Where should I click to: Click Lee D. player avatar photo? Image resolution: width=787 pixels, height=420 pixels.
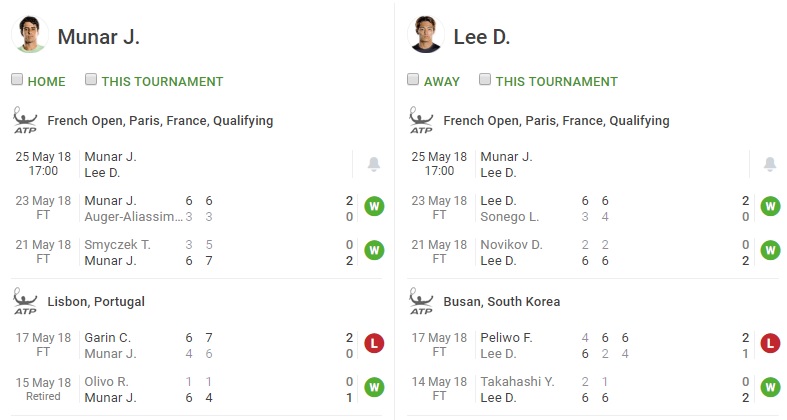[426, 35]
